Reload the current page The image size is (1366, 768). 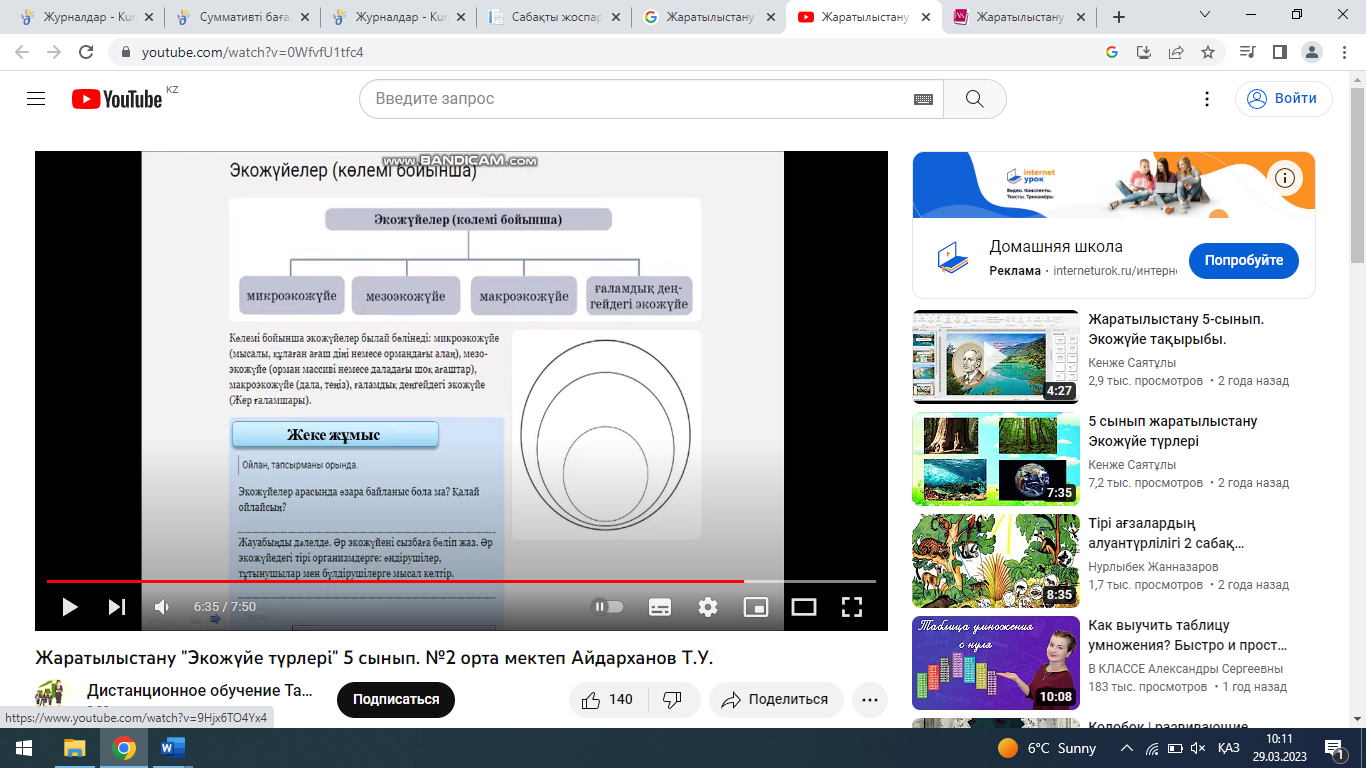pyautogui.click(x=86, y=52)
